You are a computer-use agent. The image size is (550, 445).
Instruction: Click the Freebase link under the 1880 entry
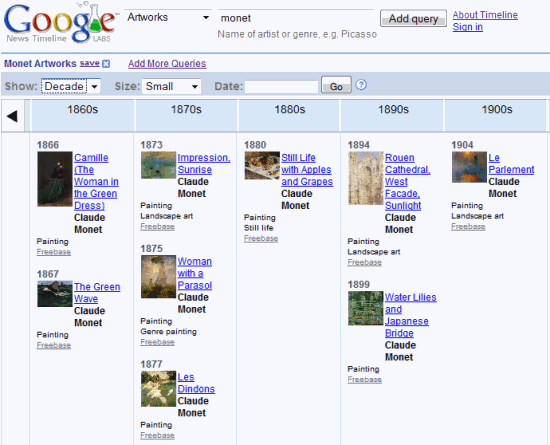pyautogui.click(x=261, y=238)
